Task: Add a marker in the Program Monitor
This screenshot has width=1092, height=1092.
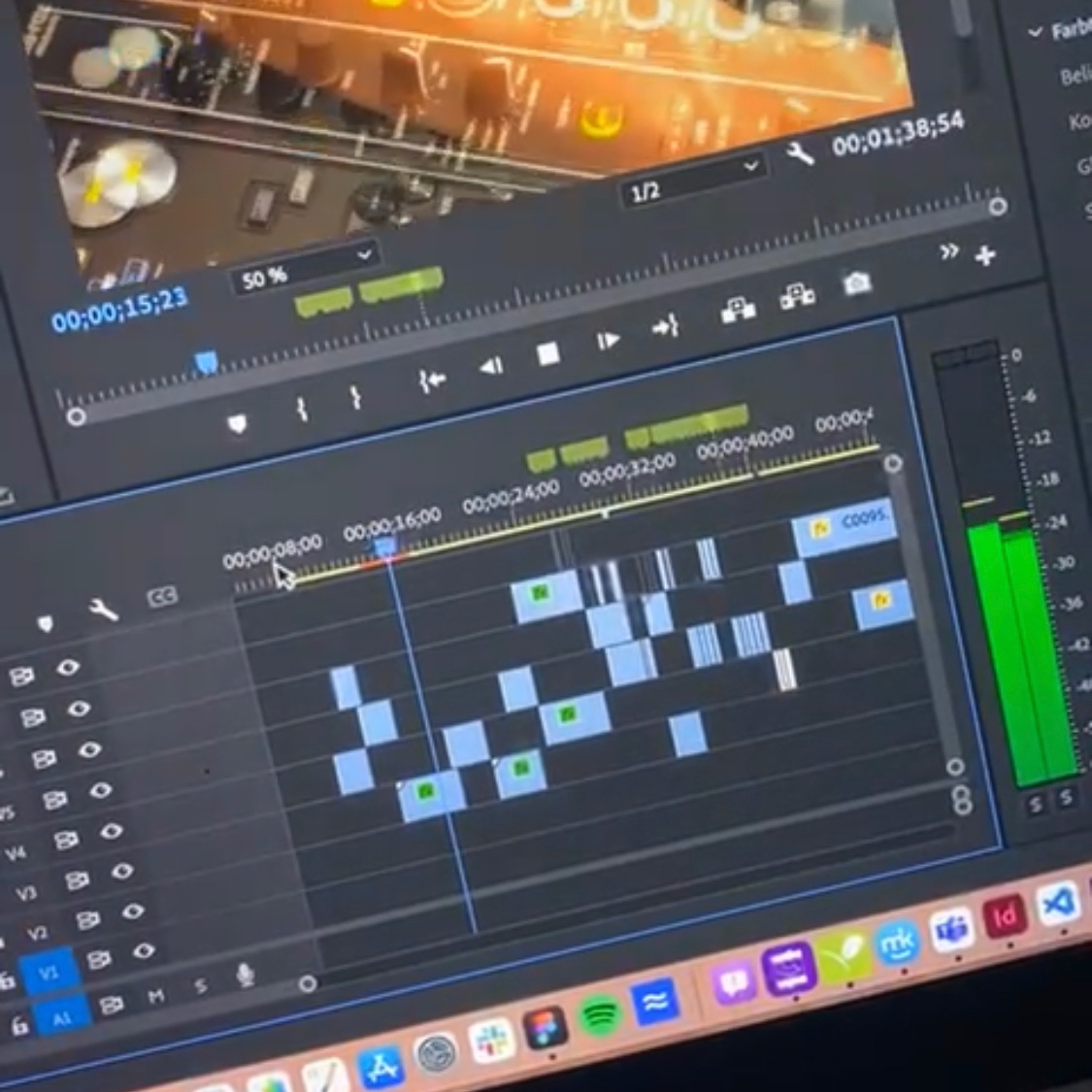Action: point(238,423)
